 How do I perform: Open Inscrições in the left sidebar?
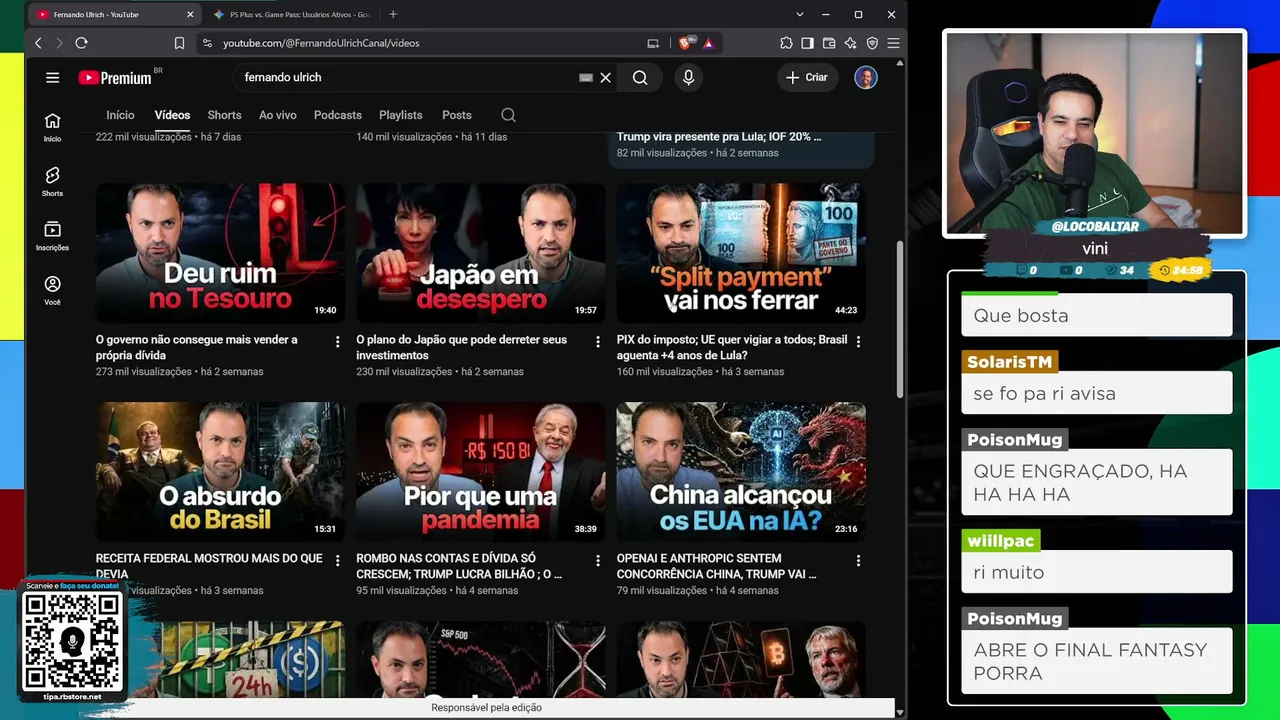[52, 236]
